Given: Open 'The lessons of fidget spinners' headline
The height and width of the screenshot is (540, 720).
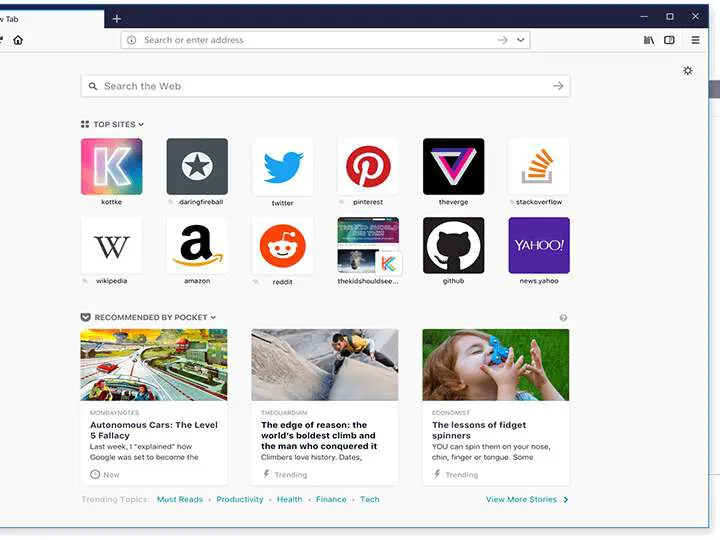Looking at the screenshot, I should pyautogui.click(x=479, y=430).
